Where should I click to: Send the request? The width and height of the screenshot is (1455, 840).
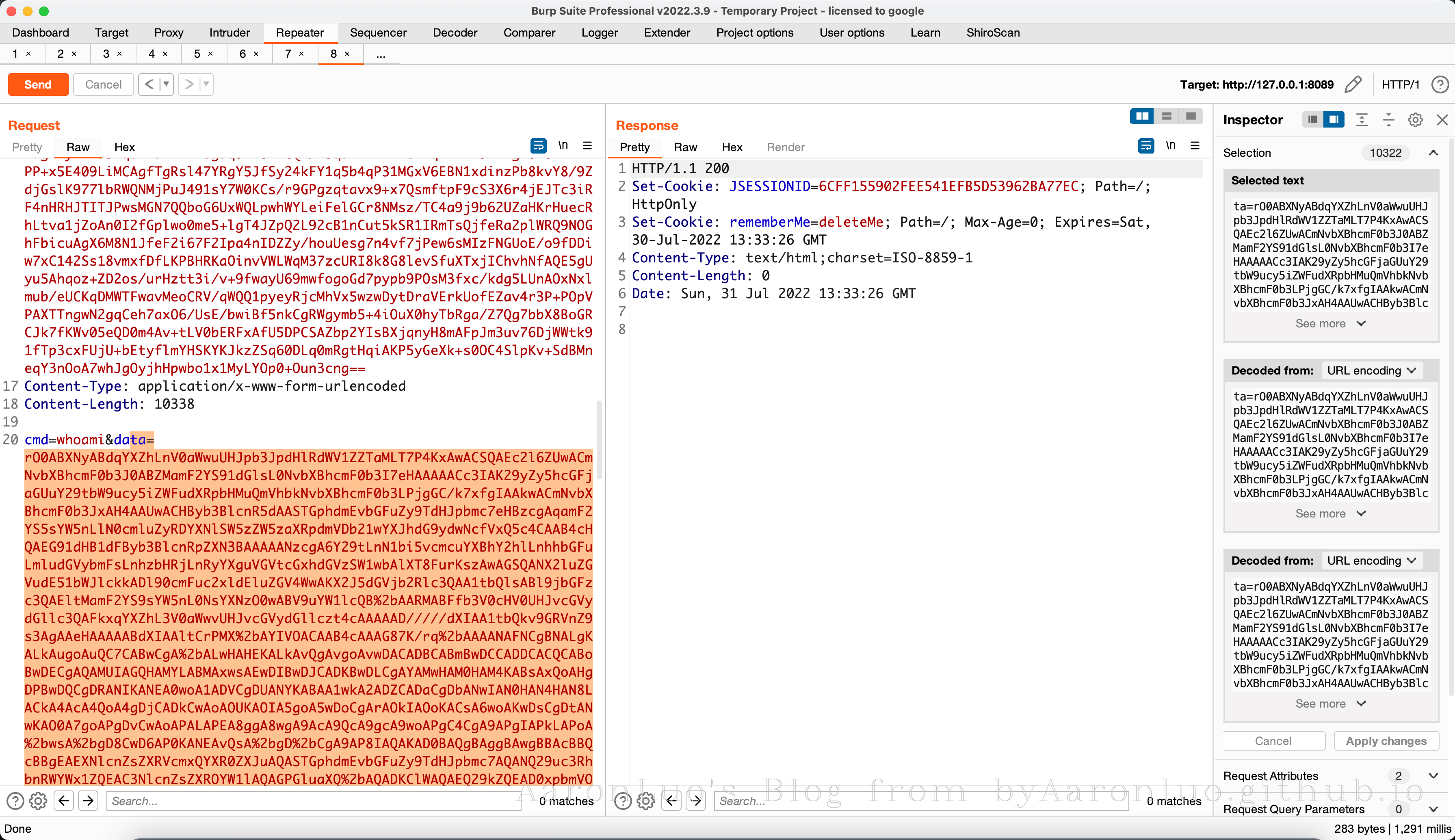click(38, 84)
